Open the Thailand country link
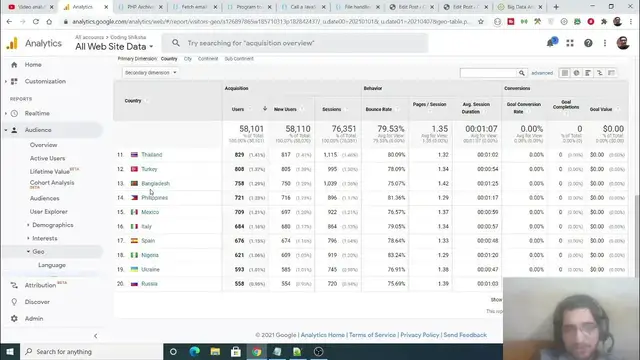 pyautogui.click(x=151, y=155)
